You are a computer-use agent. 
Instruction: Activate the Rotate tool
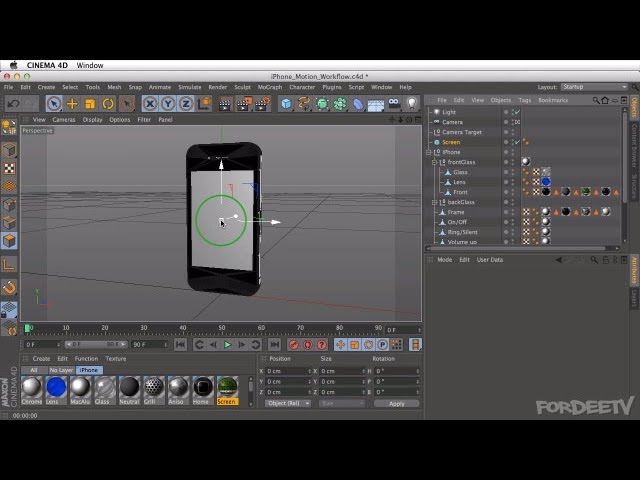108,104
